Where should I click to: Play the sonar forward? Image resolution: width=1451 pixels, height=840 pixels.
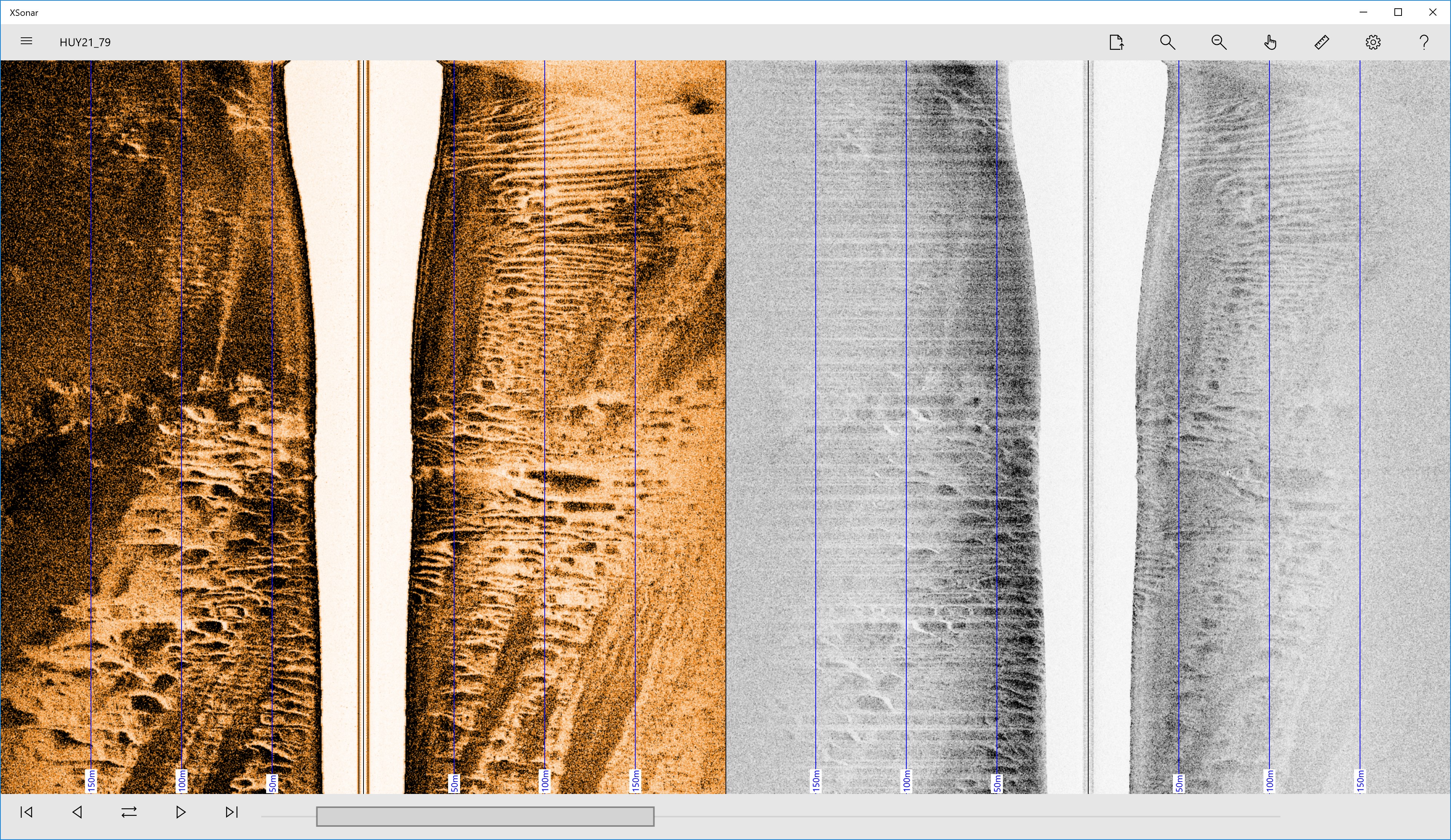click(x=180, y=812)
